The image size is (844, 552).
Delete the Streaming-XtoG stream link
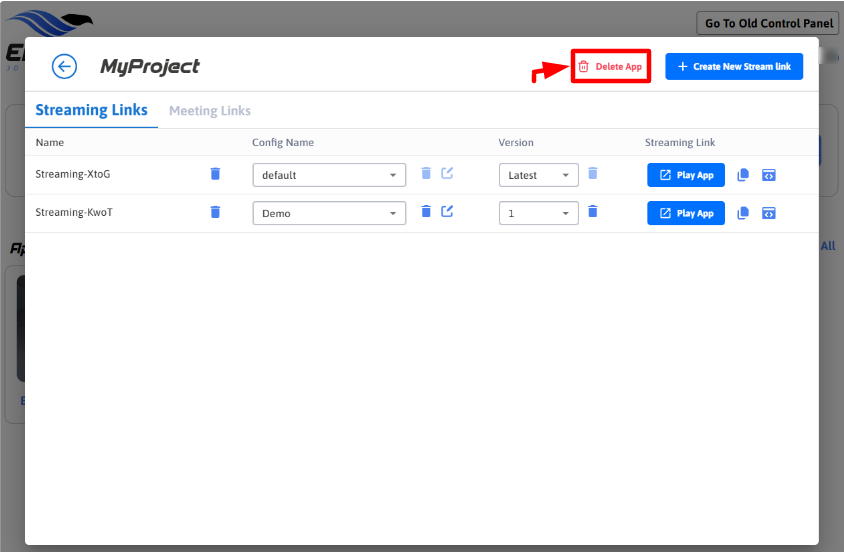coord(215,174)
